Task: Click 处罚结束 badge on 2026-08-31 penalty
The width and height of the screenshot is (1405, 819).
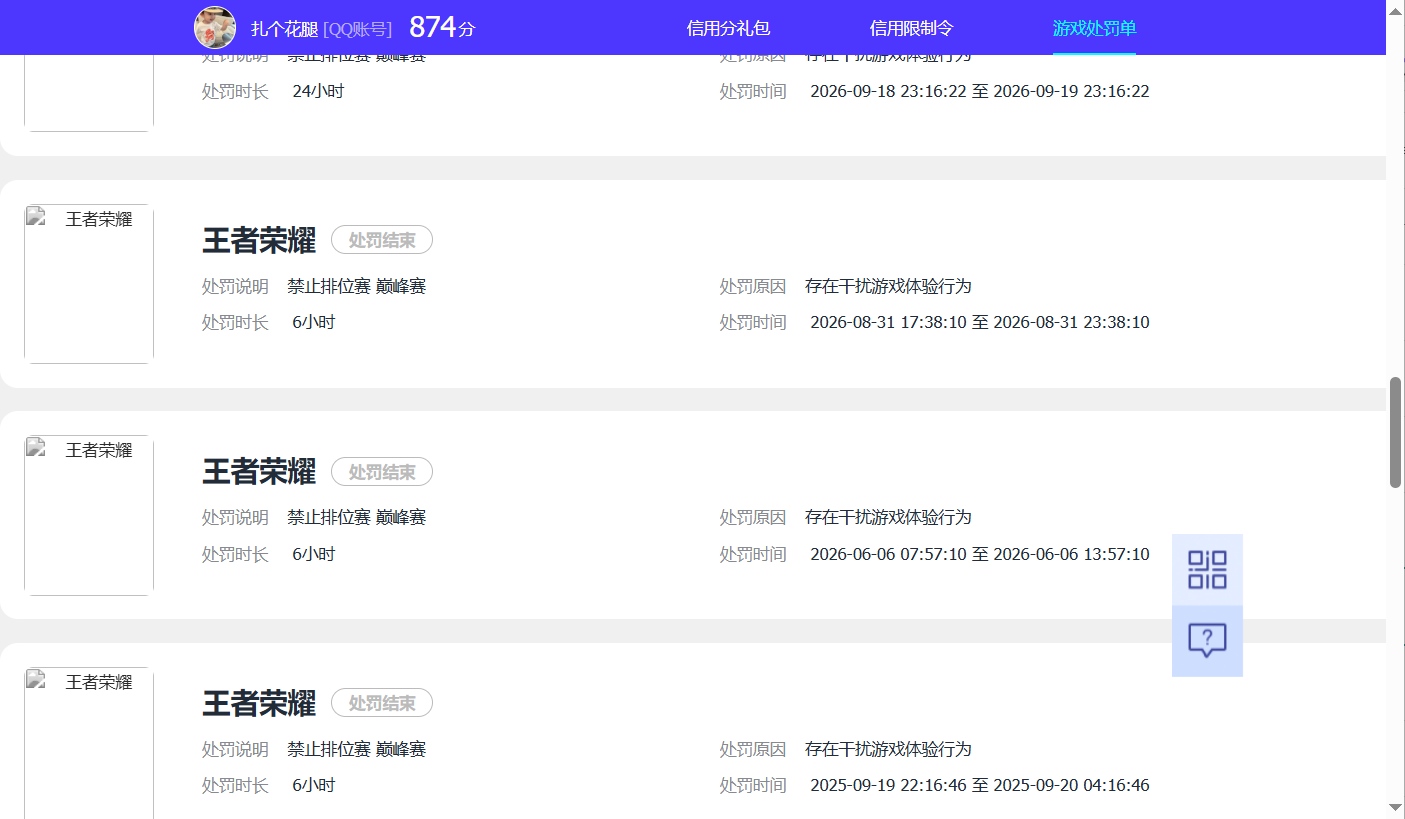Action: (x=382, y=240)
